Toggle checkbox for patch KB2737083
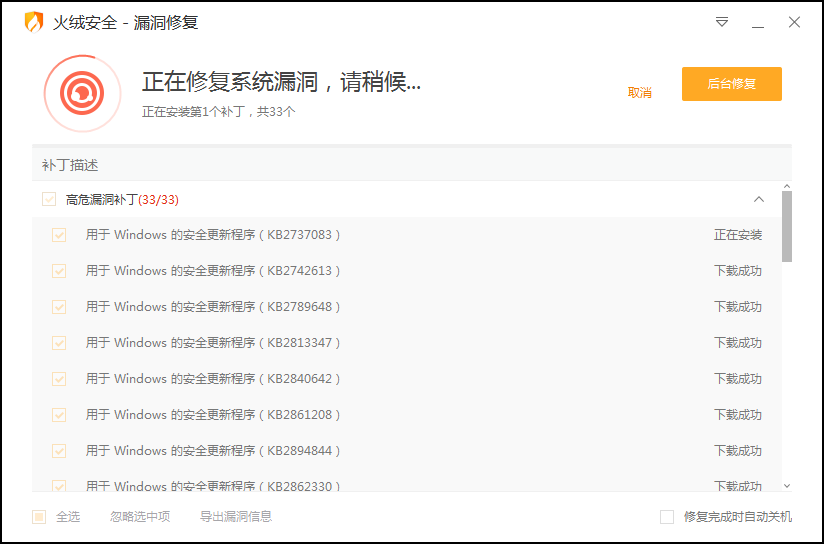Viewport: 824px width, 544px height. (x=59, y=235)
